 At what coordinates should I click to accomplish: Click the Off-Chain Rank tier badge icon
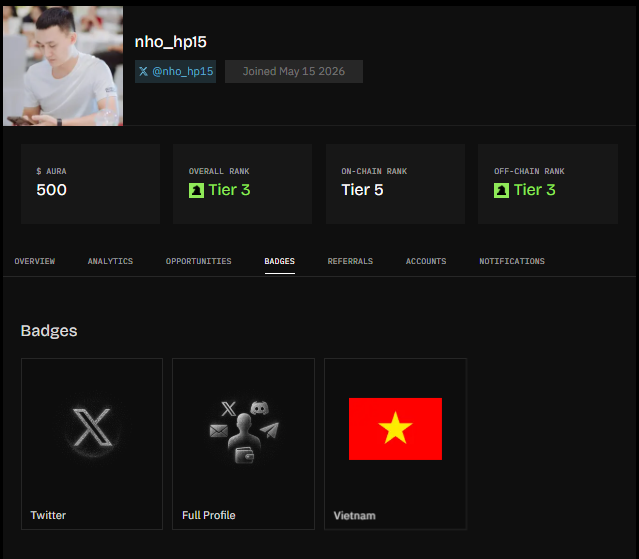[x=501, y=190]
